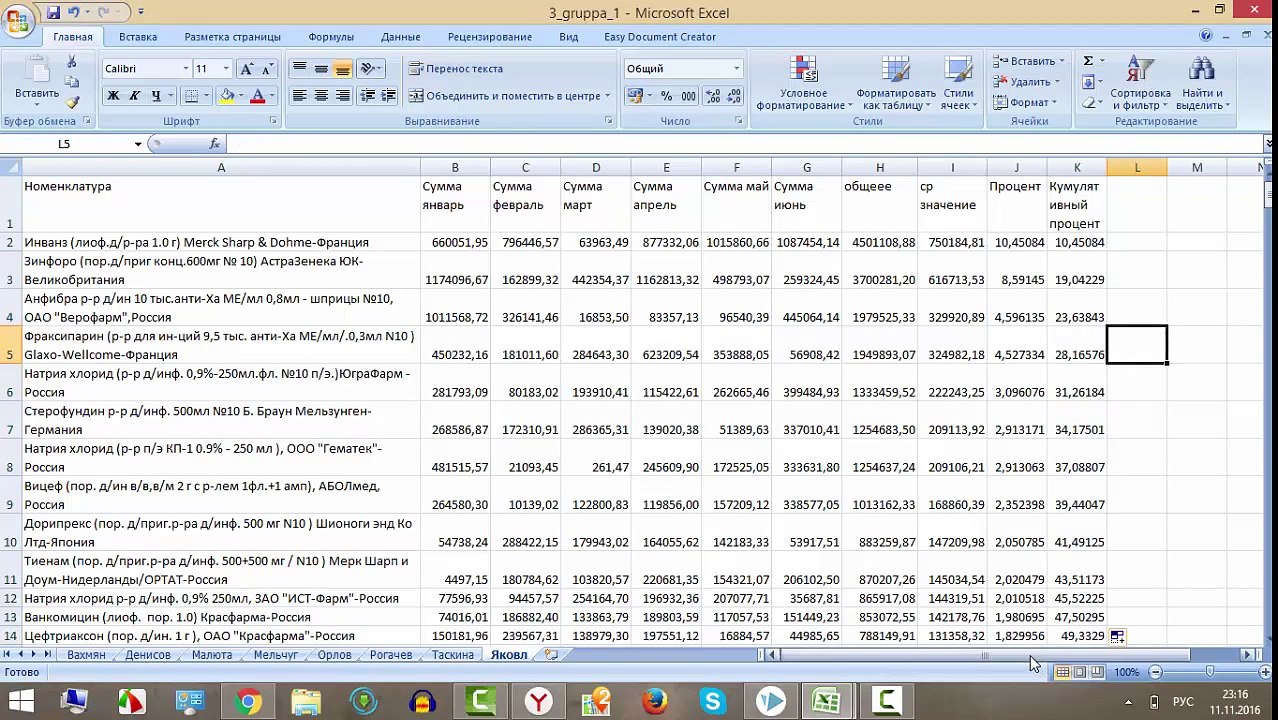
Task: Open Стили ячеек gallery
Action: coord(958,84)
